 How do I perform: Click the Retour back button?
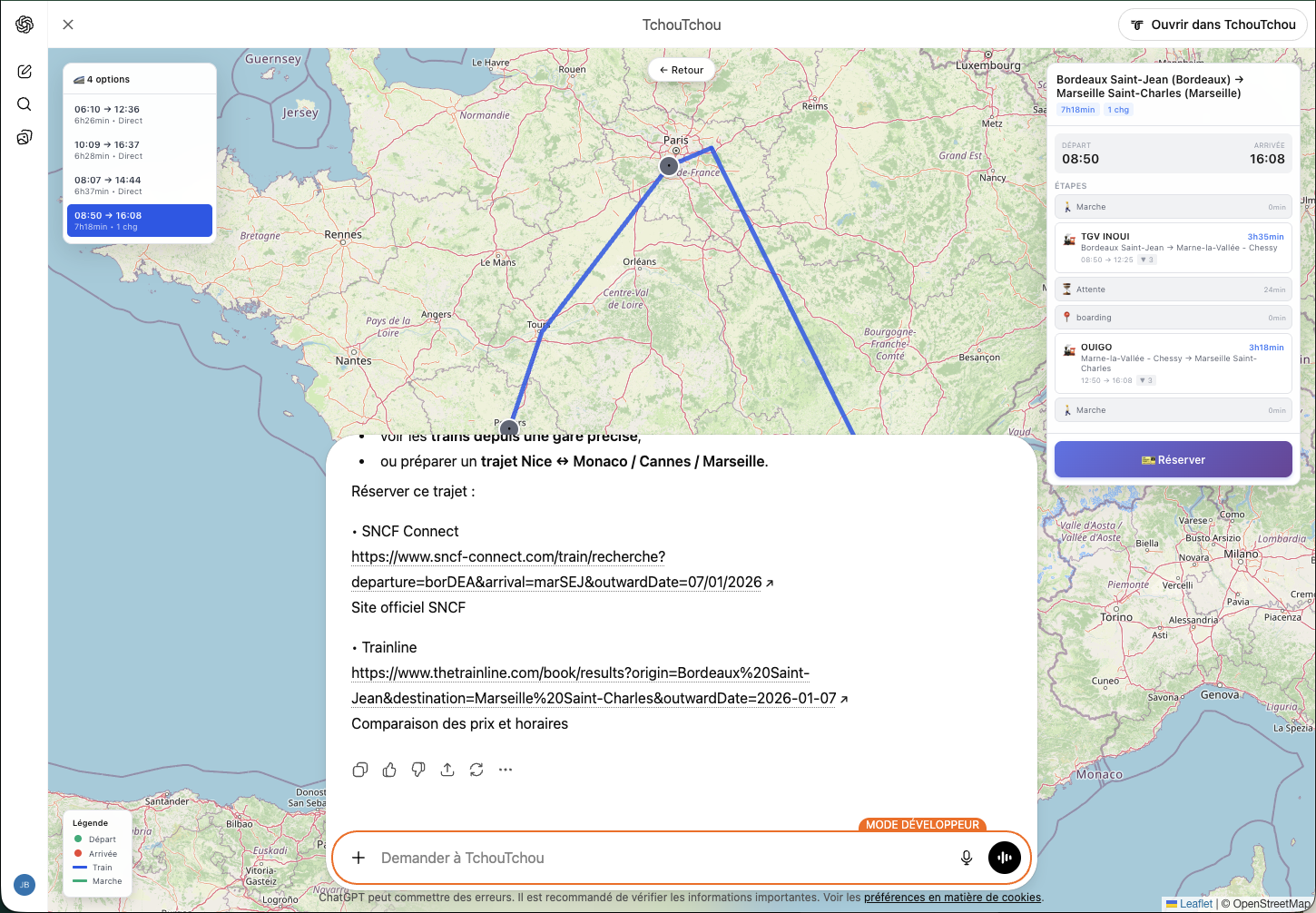point(682,70)
